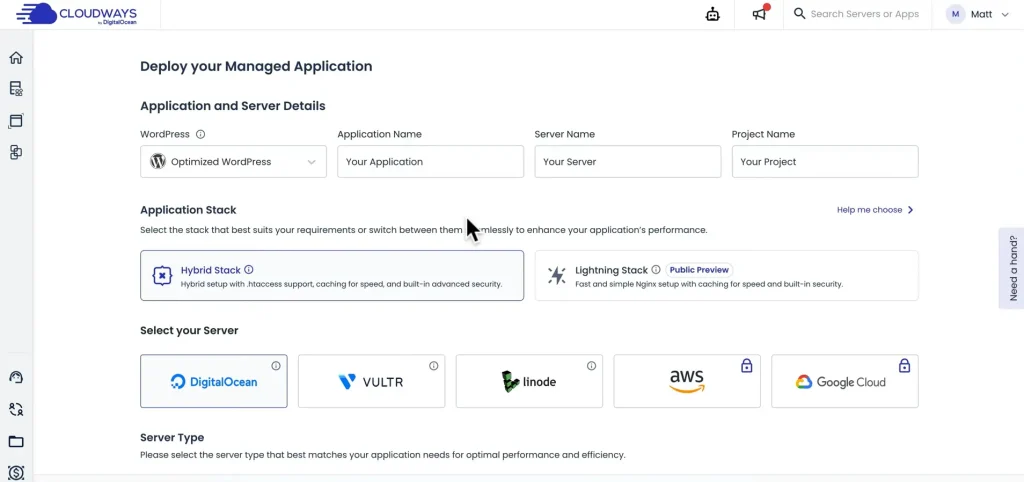The width and height of the screenshot is (1024, 482).
Task: Click info icon on Vultr card
Action: pos(434,366)
